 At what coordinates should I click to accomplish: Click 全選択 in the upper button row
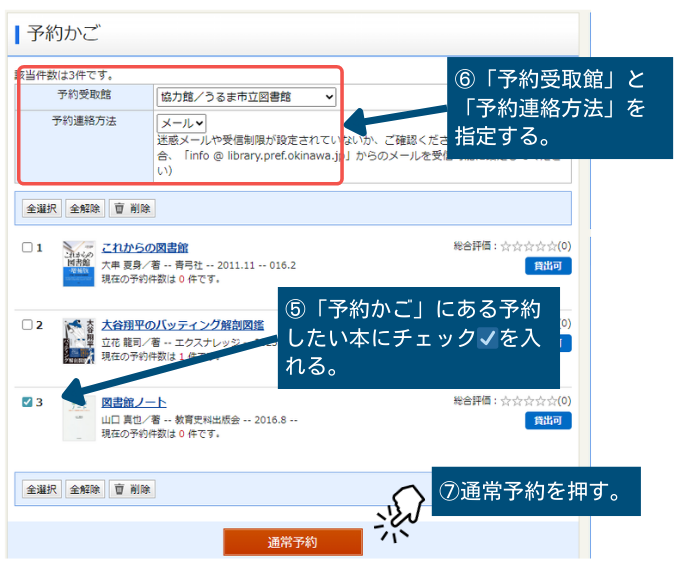click(42, 209)
